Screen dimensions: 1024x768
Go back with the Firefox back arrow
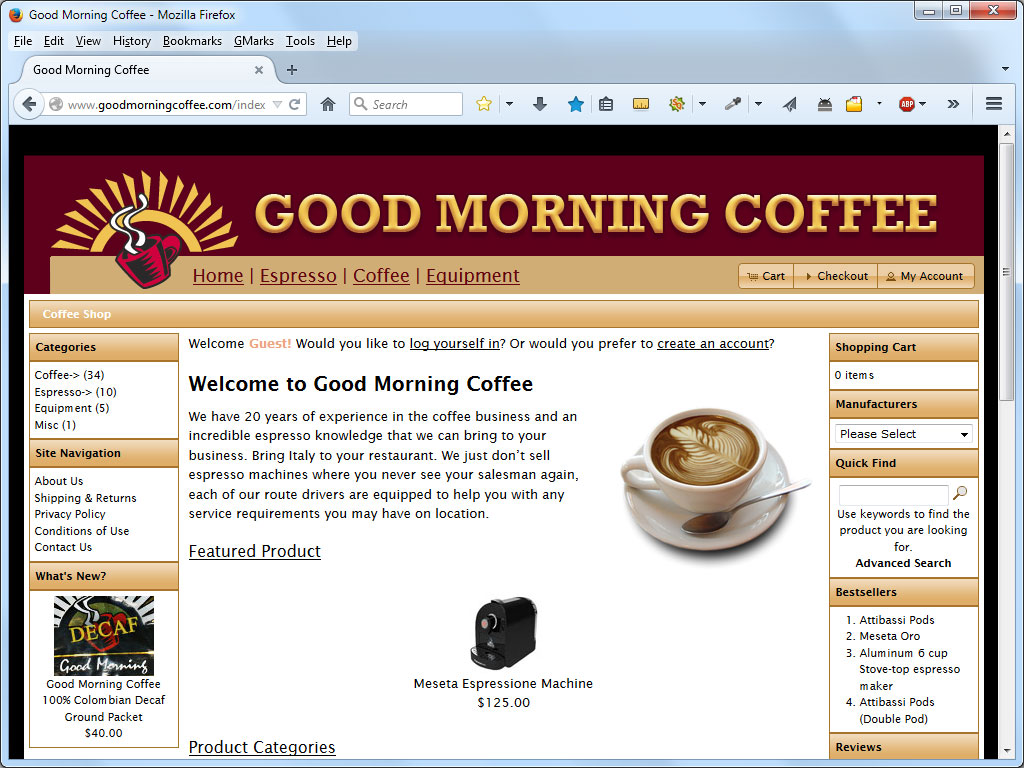click(x=29, y=104)
